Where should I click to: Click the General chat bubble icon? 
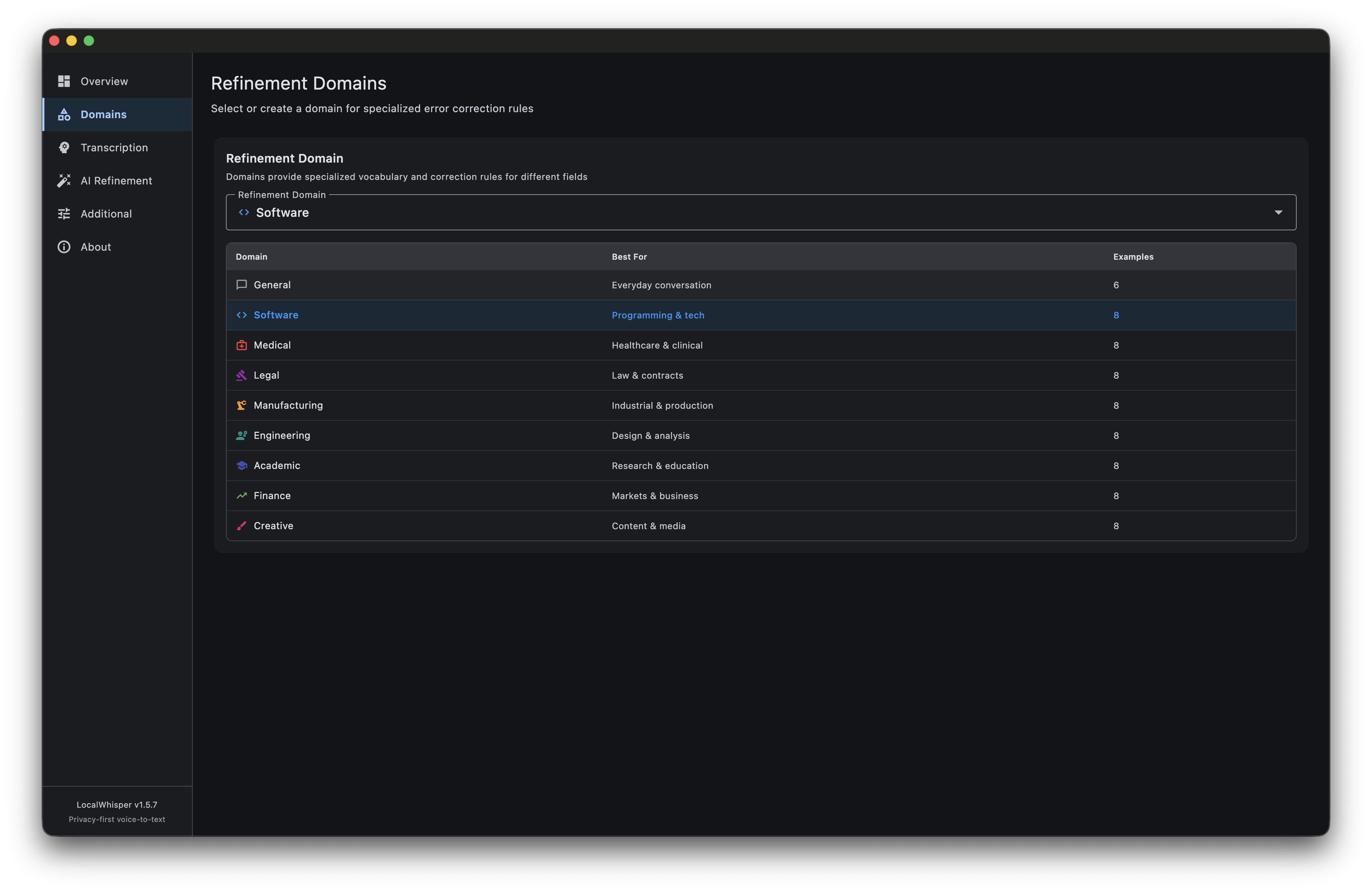pyautogui.click(x=242, y=285)
